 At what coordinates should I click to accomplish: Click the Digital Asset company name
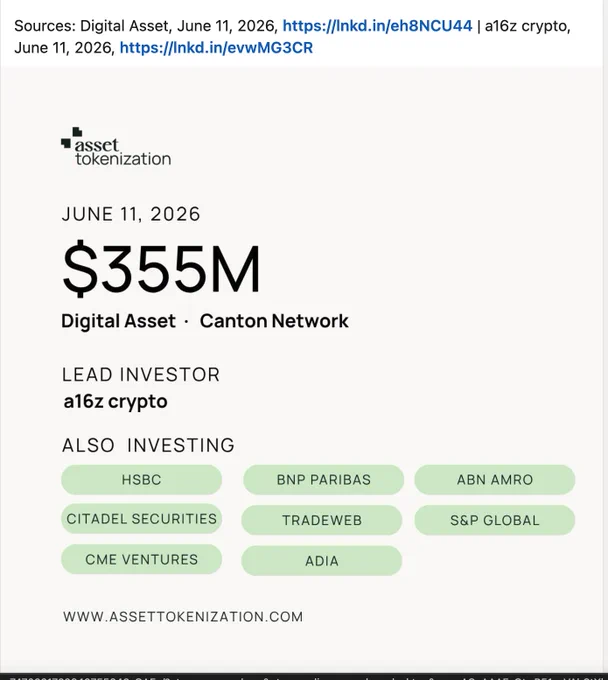click(118, 321)
